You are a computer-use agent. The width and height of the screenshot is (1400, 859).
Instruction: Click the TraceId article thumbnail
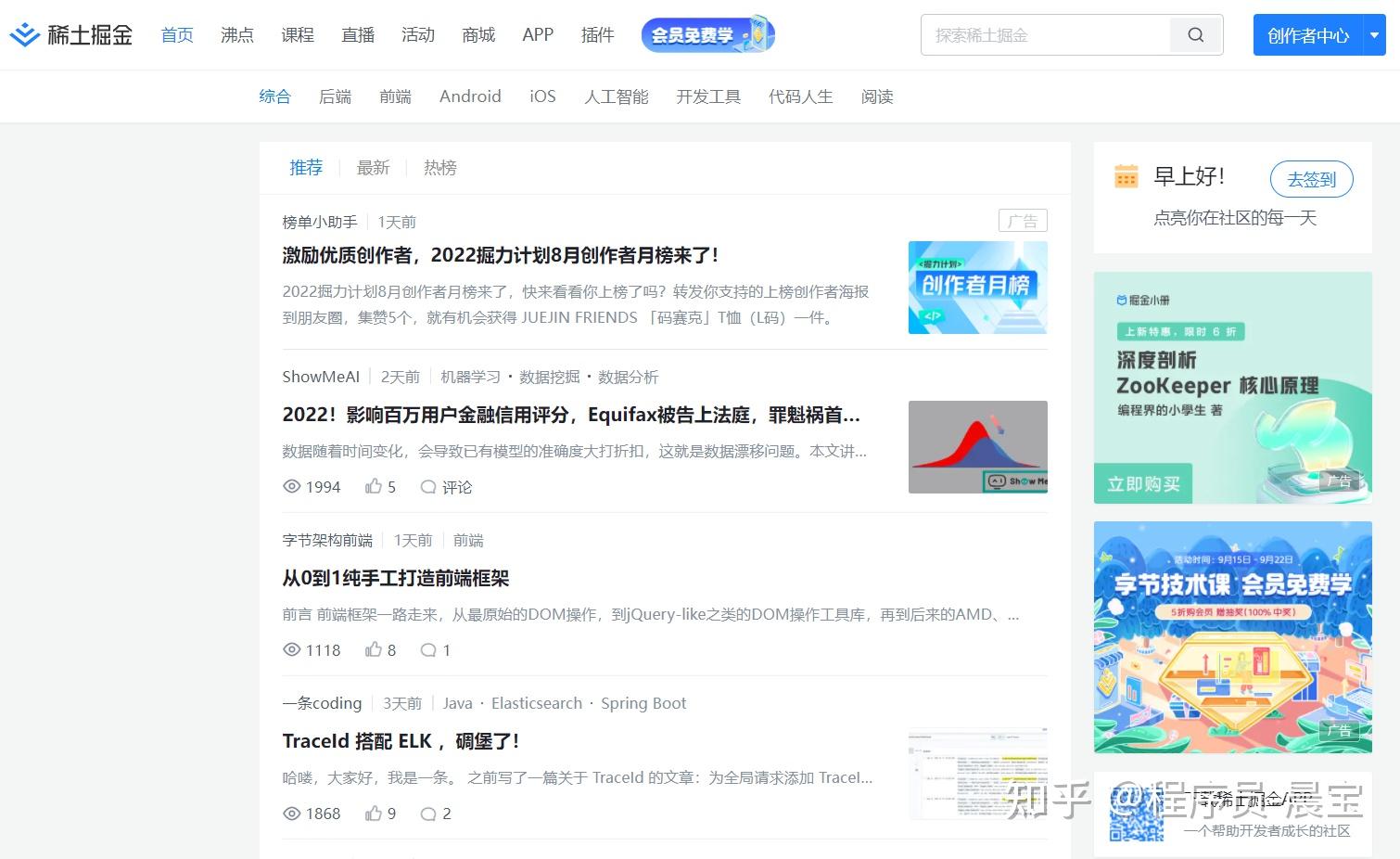(x=978, y=774)
